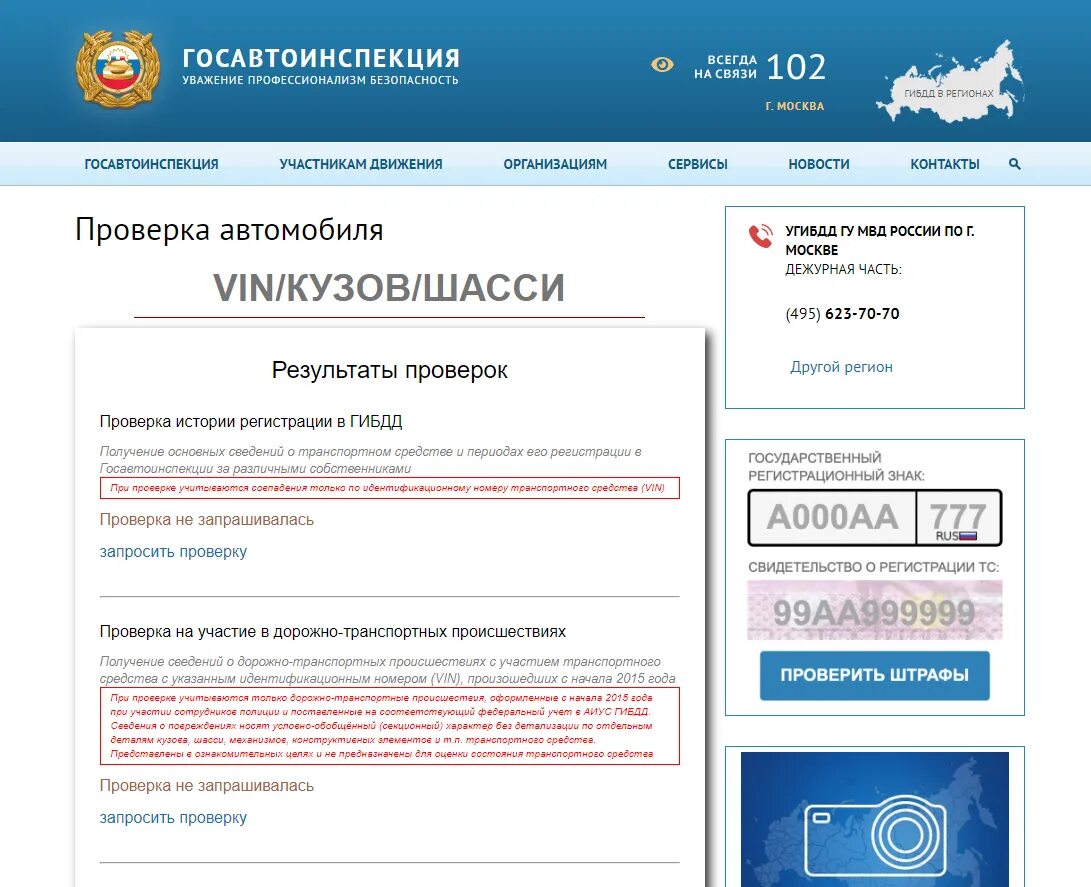Click Всегда на связи text
This screenshot has width=1091, height=887.
[x=725, y=67]
